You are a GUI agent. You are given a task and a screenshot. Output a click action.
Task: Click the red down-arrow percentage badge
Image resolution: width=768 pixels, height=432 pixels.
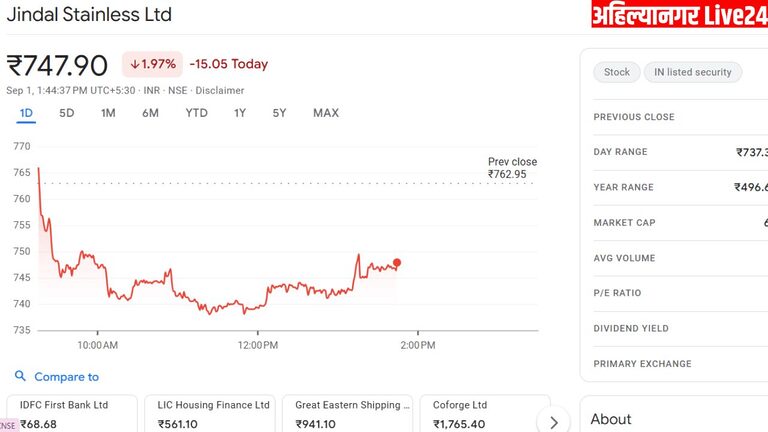coord(152,64)
